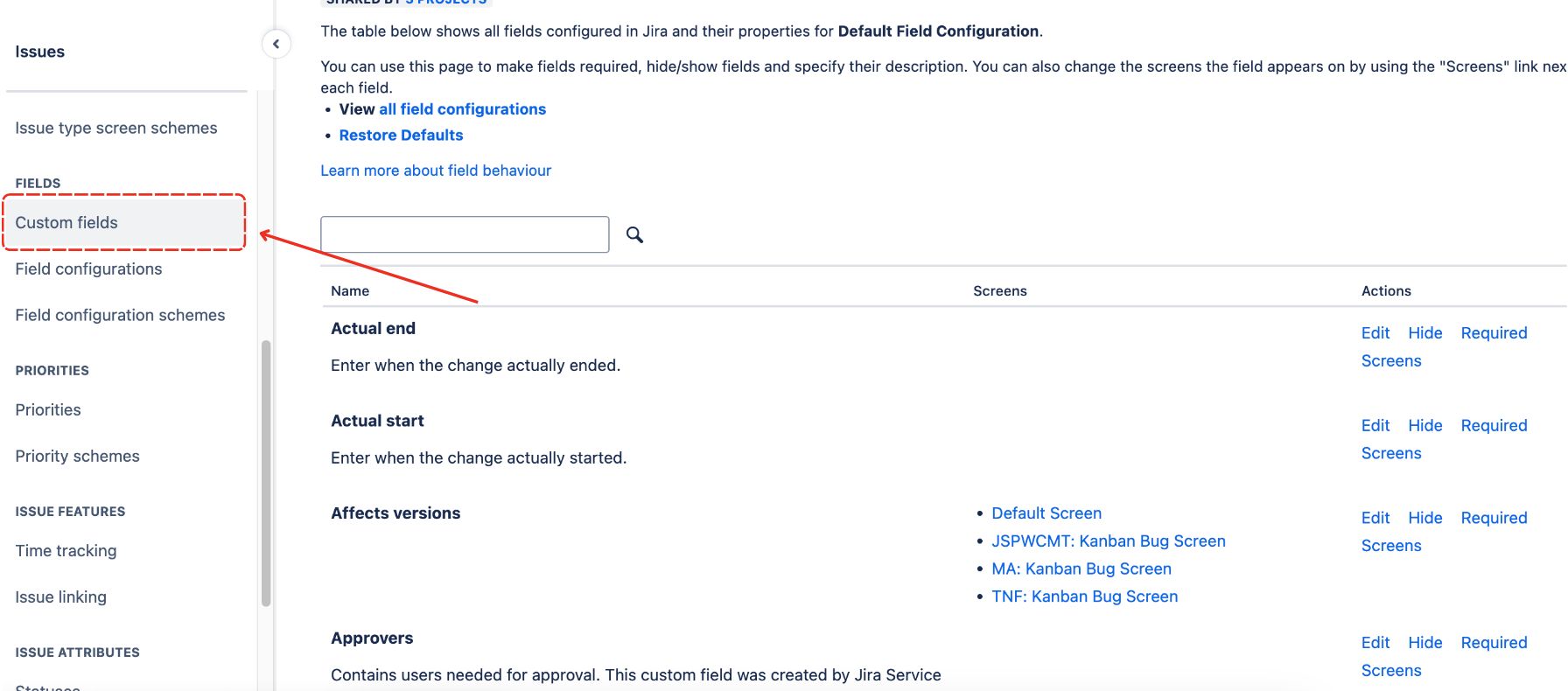Open Learn more about field behaviour
The image size is (1568, 691).
(x=435, y=170)
